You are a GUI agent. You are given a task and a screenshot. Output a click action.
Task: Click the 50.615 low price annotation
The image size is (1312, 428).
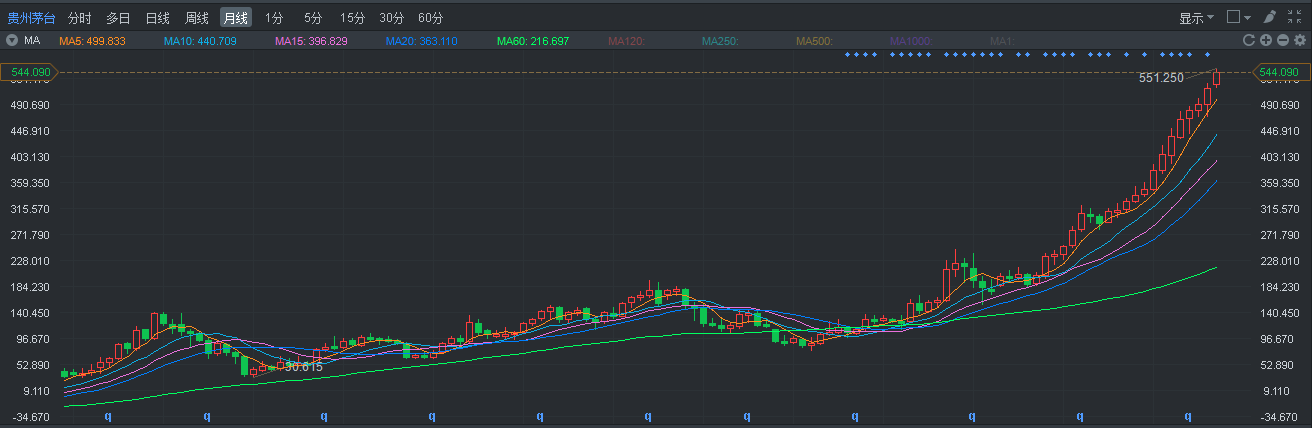coord(303,366)
